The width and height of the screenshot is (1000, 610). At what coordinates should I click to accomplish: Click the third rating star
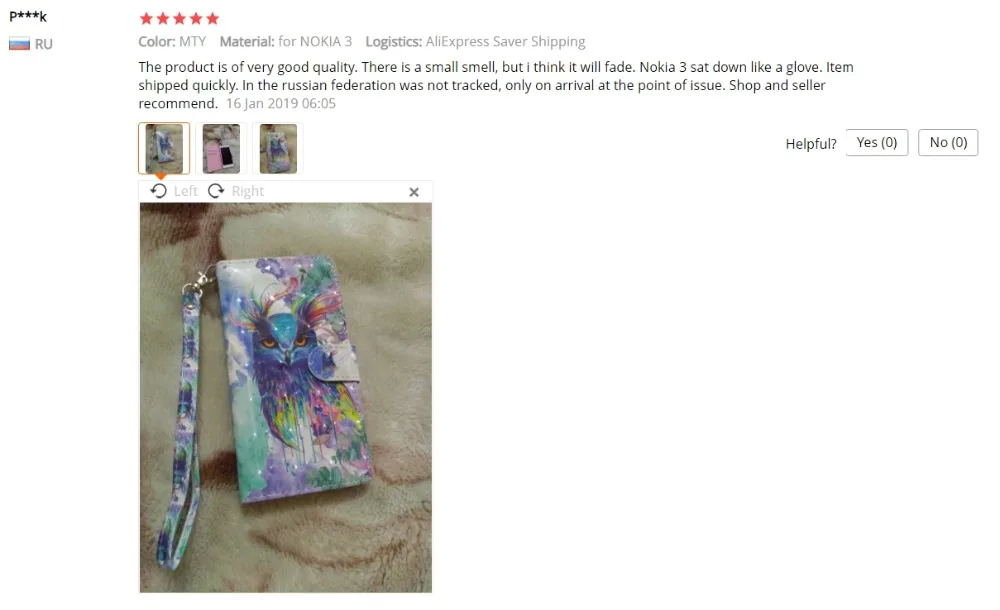179,19
